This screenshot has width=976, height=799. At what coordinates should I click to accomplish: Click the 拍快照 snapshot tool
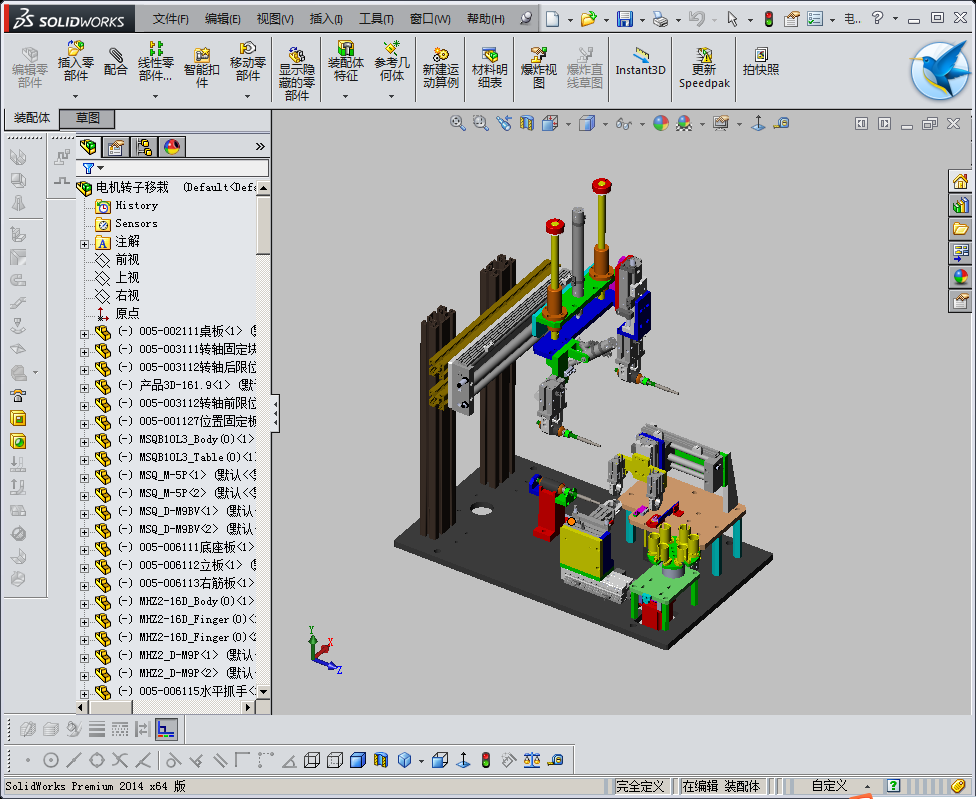click(x=760, y=61)
